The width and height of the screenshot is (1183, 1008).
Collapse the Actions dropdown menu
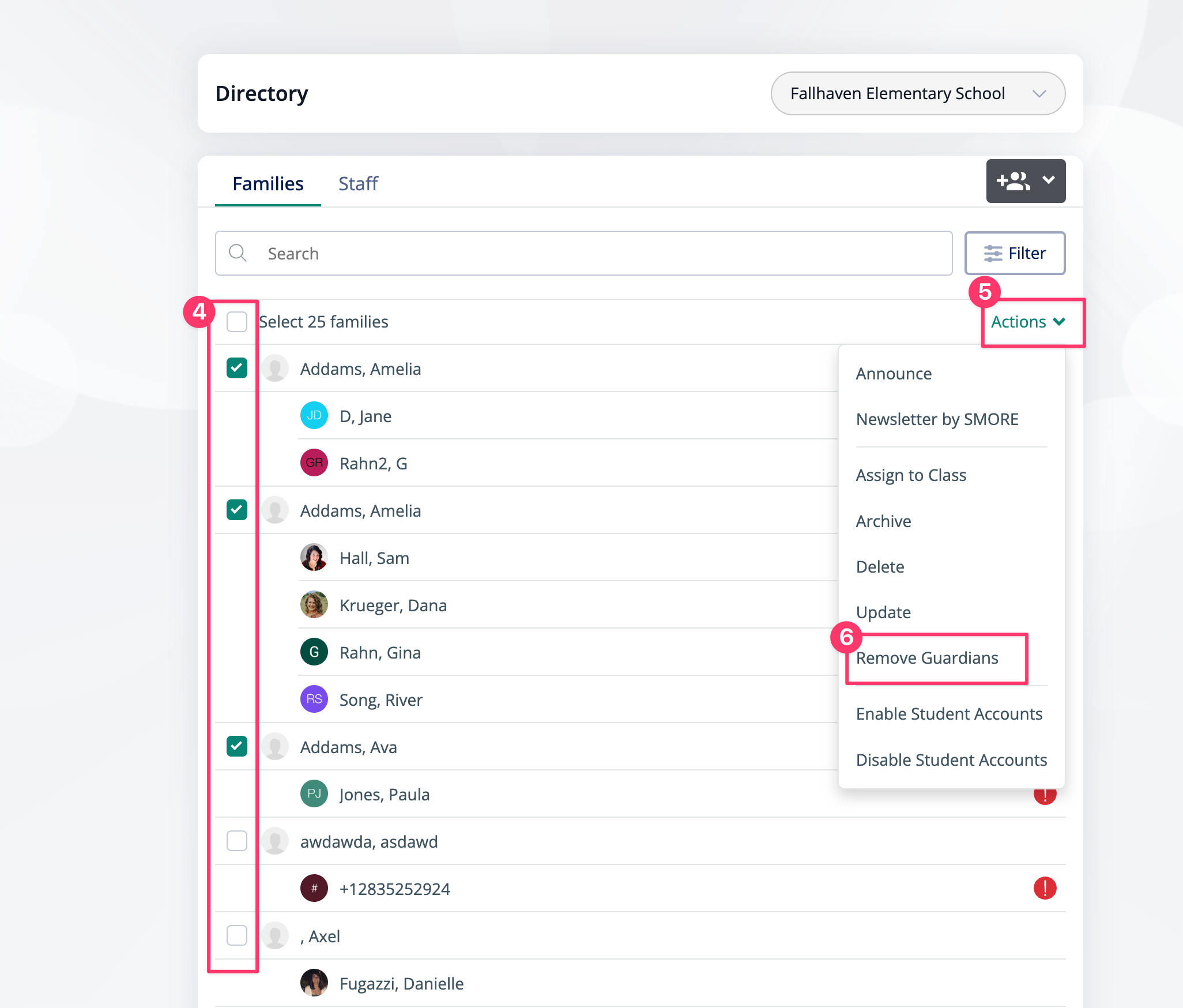[1027, 322]
